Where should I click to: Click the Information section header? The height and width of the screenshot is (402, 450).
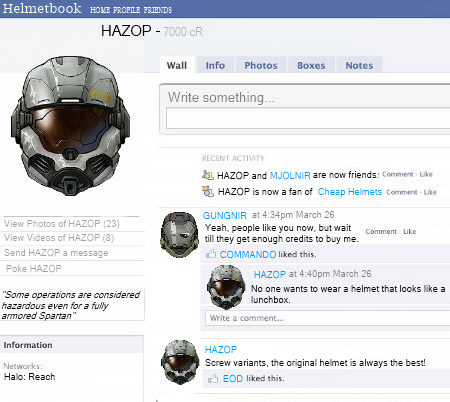(x=72, y=345)
